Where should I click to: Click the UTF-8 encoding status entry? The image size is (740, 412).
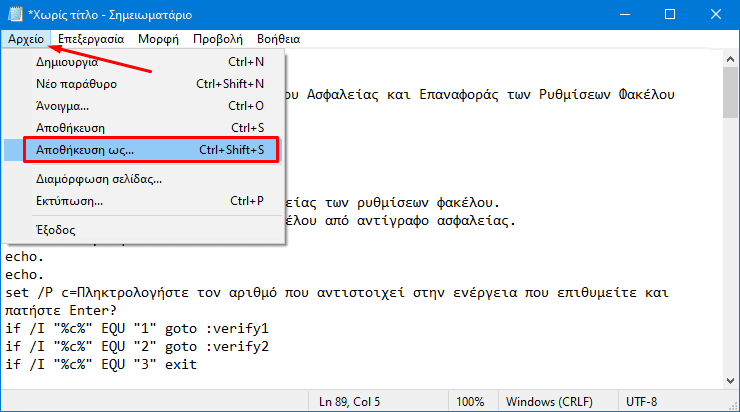641,402
